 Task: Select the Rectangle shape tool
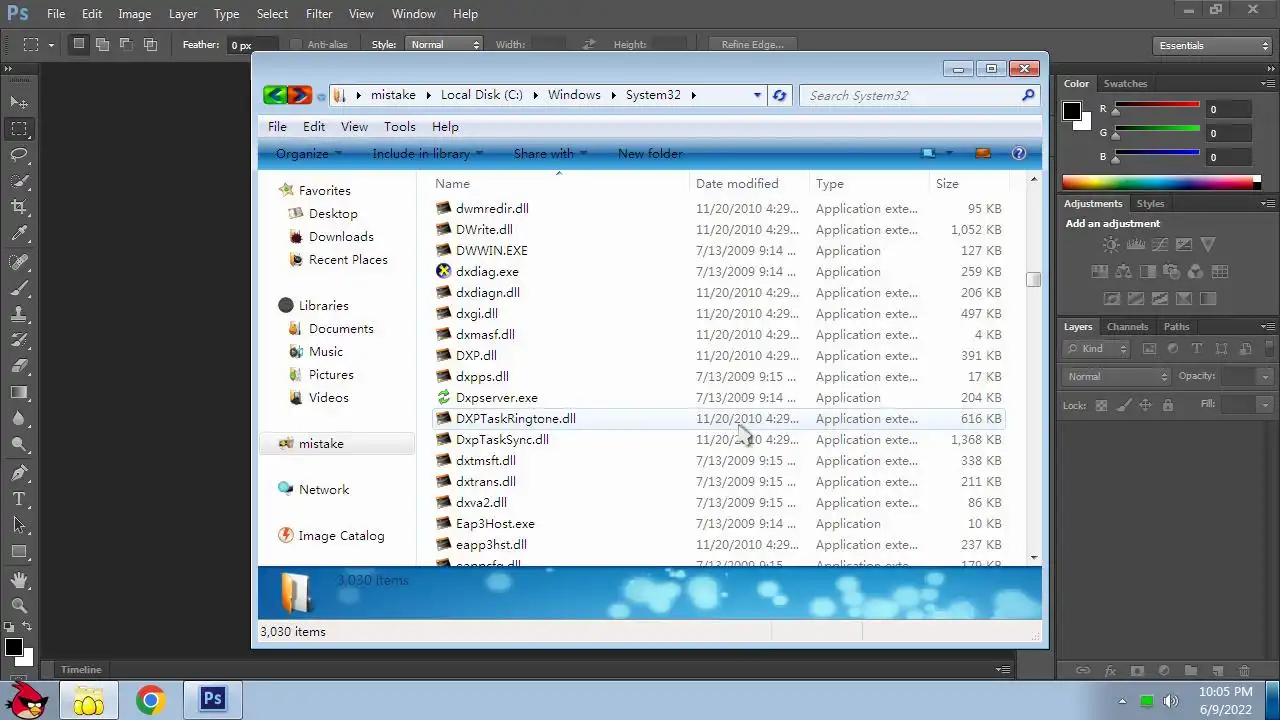(19, 551)
